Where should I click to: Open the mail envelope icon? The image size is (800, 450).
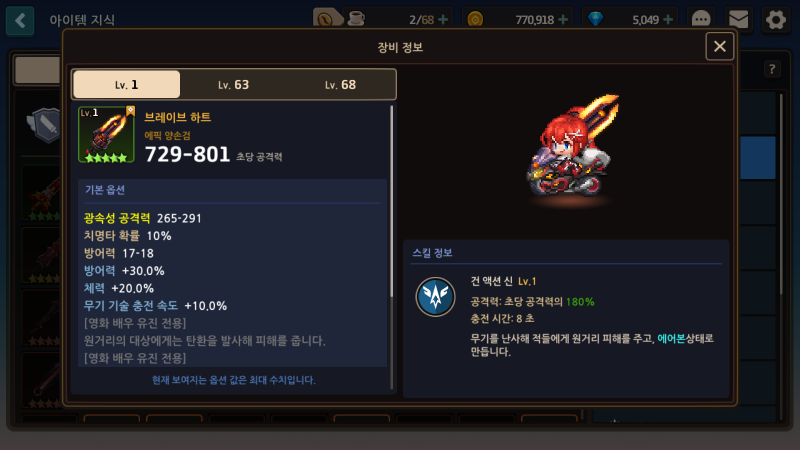(x=738, y=19)
